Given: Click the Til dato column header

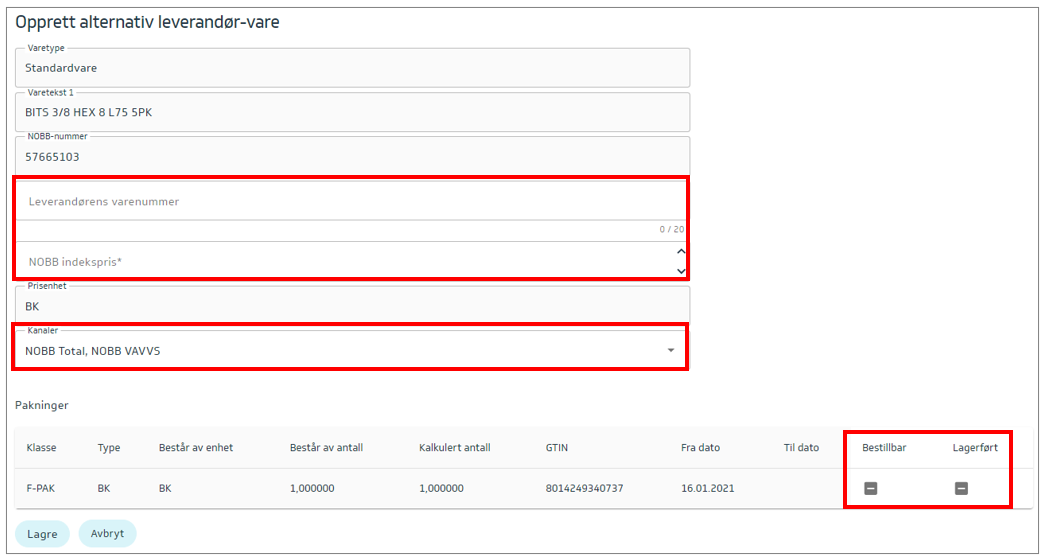Looking at the screenshot, I should pos(801,448).
